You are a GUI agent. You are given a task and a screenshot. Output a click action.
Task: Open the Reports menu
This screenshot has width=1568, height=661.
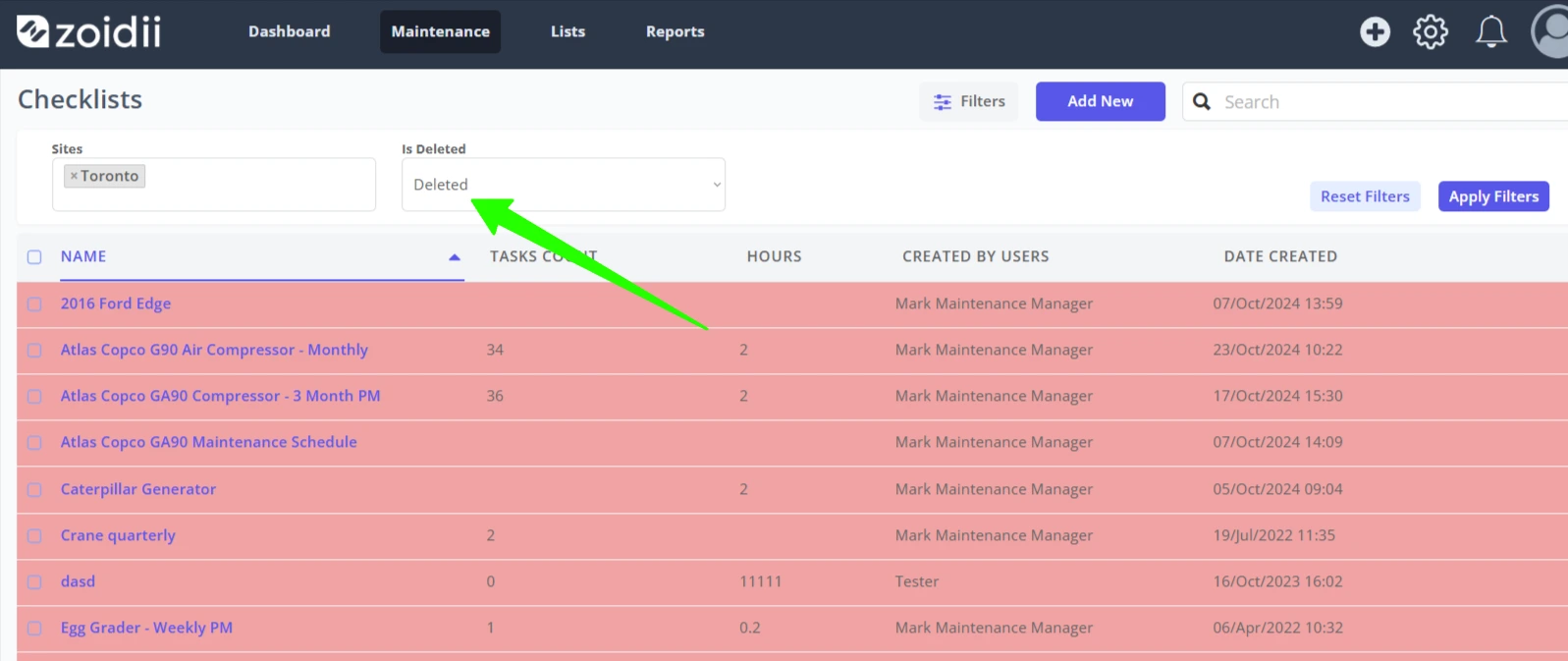(676, 31)
